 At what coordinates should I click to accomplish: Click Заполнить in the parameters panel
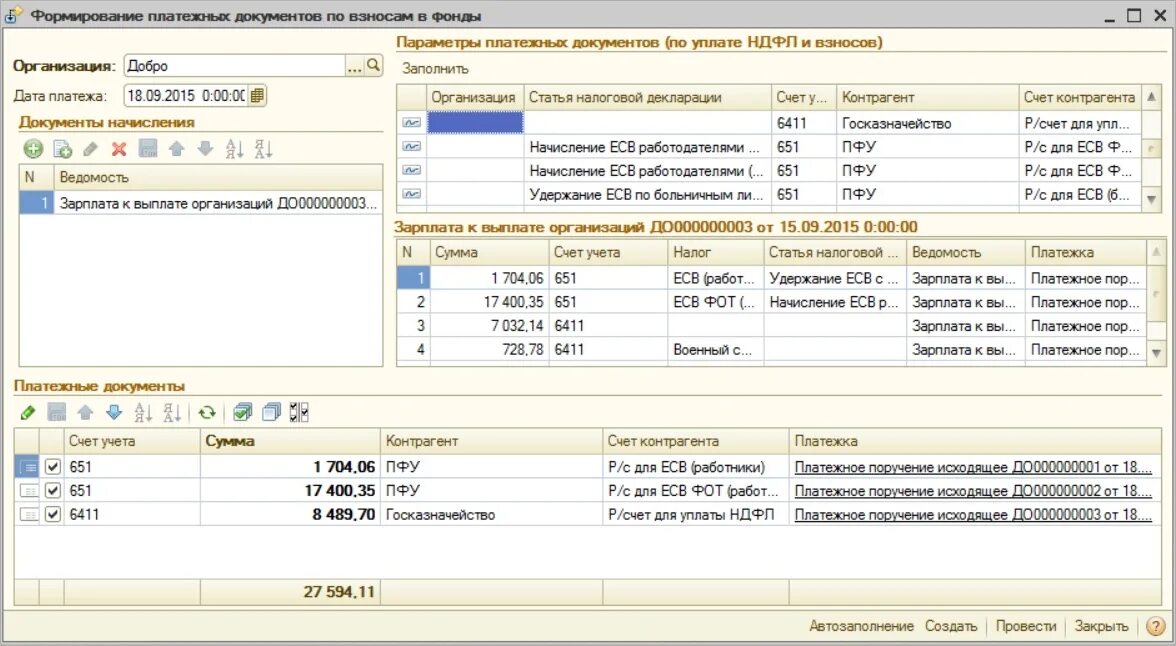(x=435, y=68)
